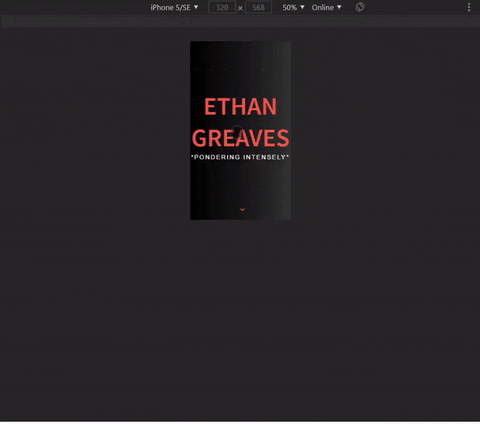The width and height of the screenshot is (480, 424).
Task: Open the 50% zoom dropdown
Action: pyautogui.click(x=293, y=7)
